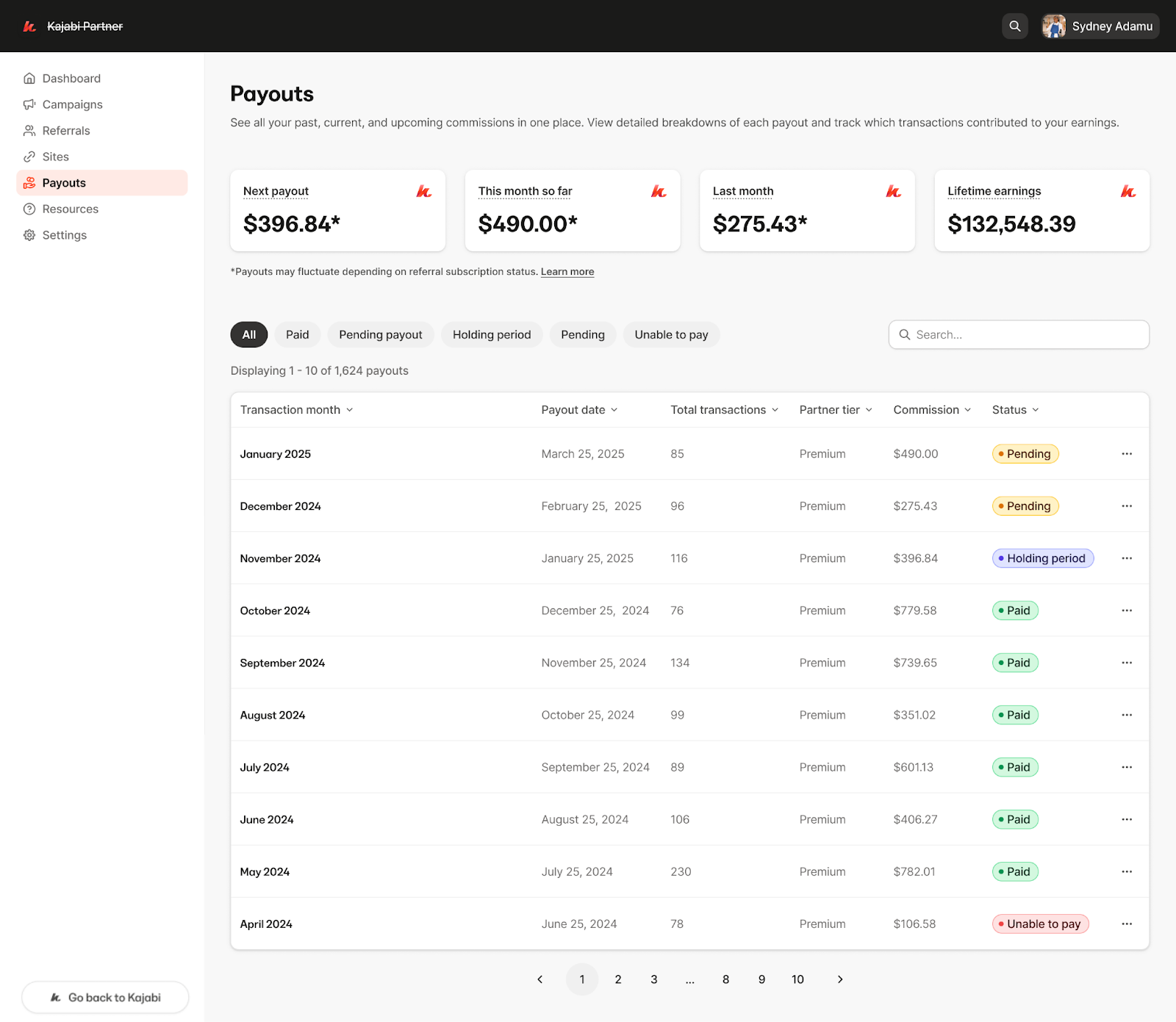This screenshot has height=1022, width=1176.
Task: Select the Sites link icon
Action: 29,156
